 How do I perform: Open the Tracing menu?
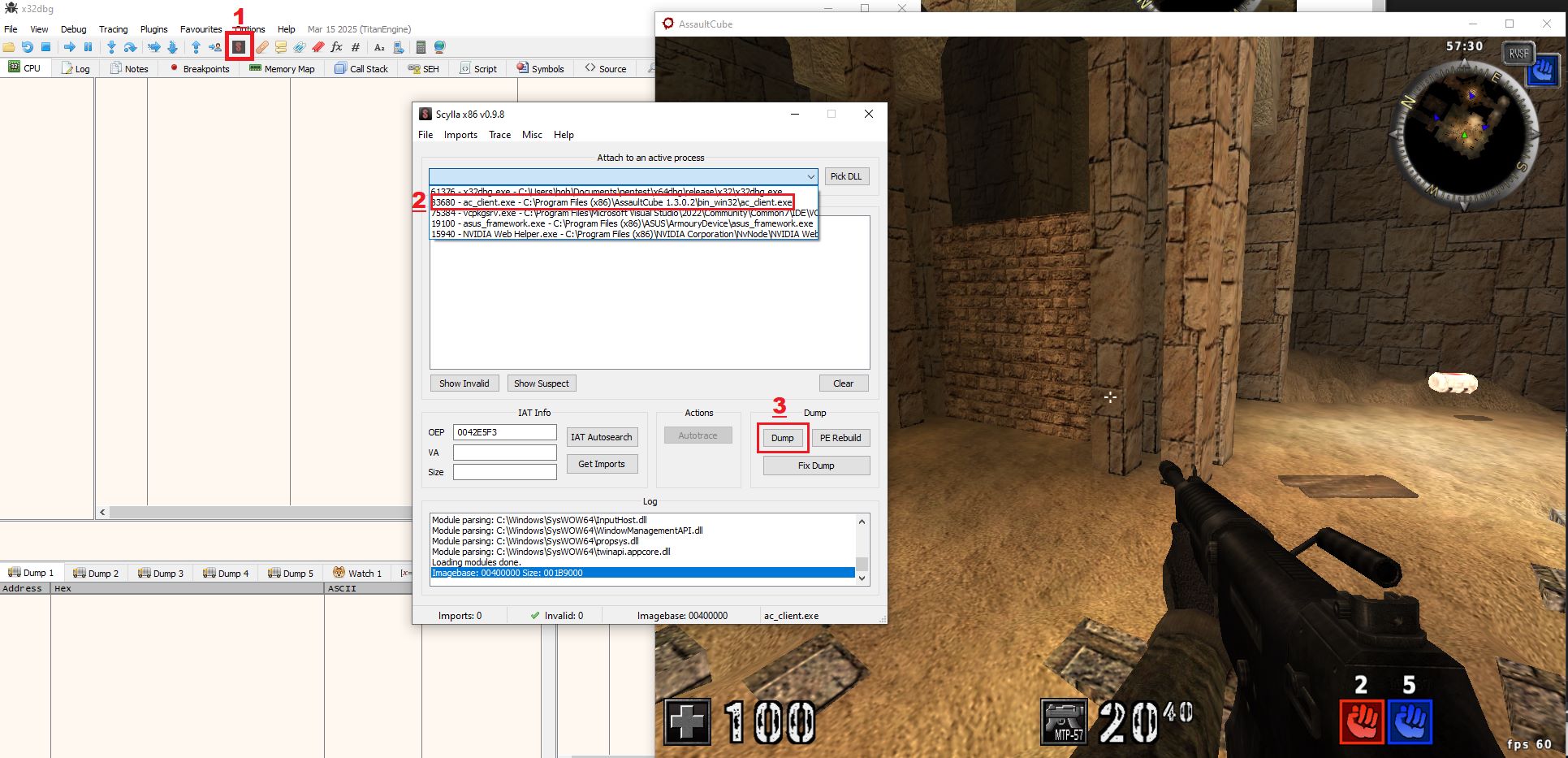[114, 28]
